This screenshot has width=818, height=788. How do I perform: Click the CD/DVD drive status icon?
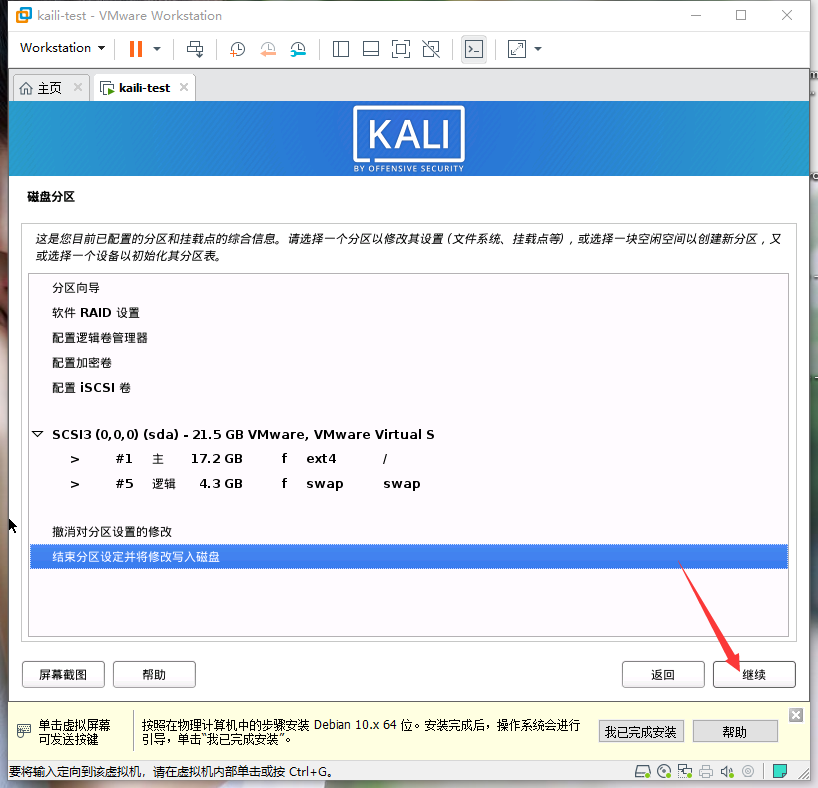tap(663, 771)
